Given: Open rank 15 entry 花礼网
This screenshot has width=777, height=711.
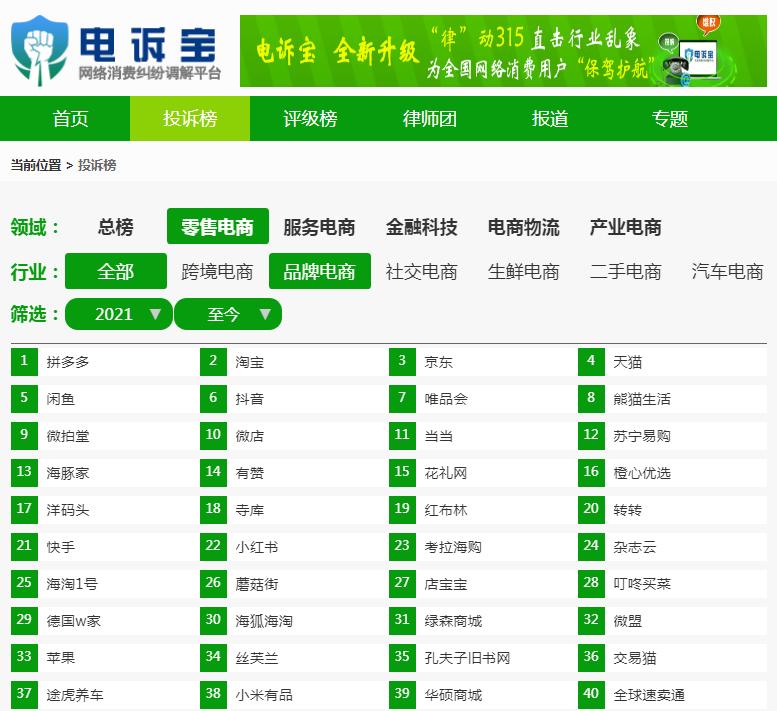Looking at the screenshot, I should [x=445, y=473].
